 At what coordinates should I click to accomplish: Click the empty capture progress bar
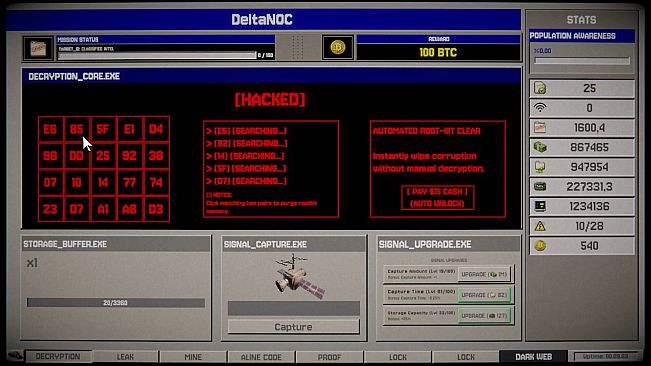pos(294,308)
